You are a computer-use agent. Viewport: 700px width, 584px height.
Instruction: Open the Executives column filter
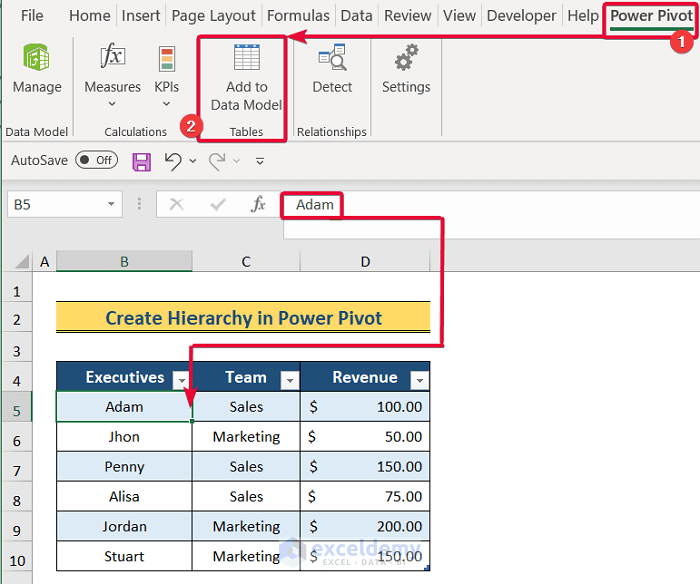point(182,380)
